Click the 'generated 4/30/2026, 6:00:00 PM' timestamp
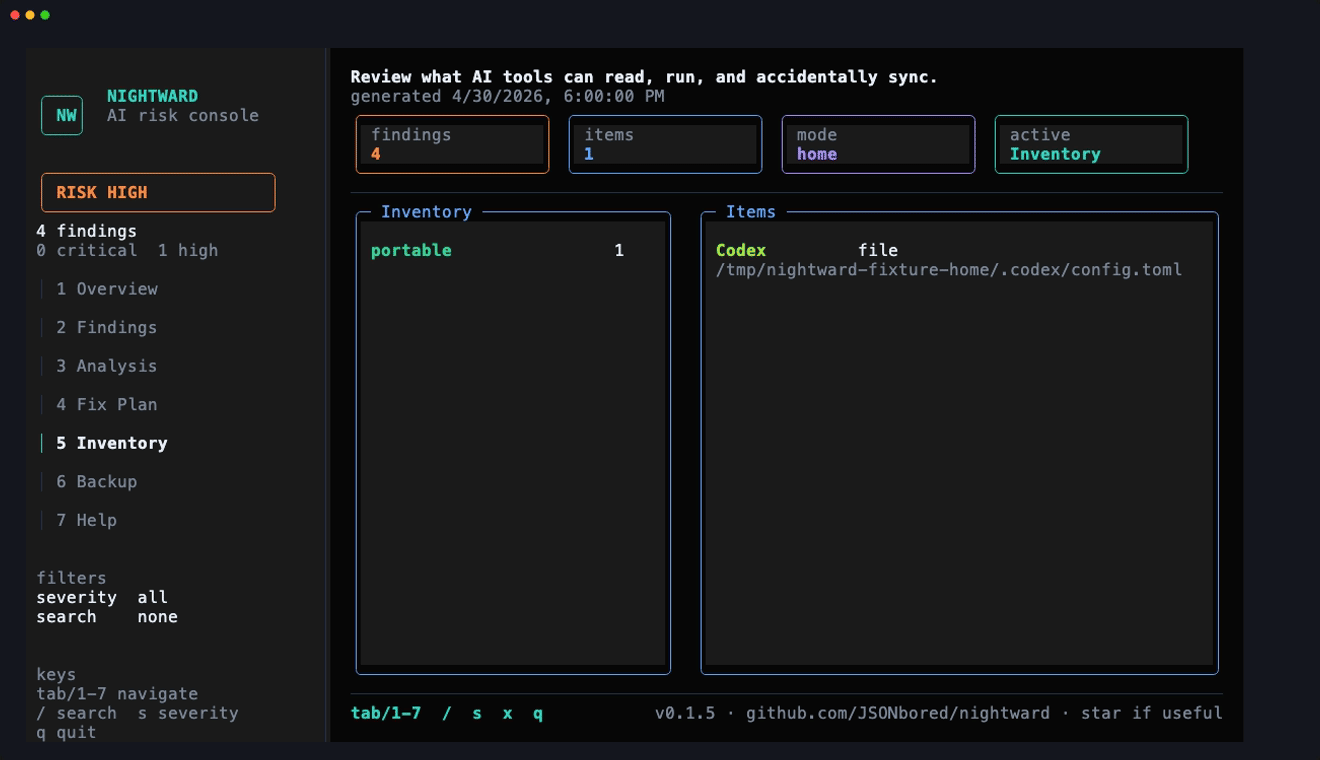The image size is (1320, 760). click(508, 96)
